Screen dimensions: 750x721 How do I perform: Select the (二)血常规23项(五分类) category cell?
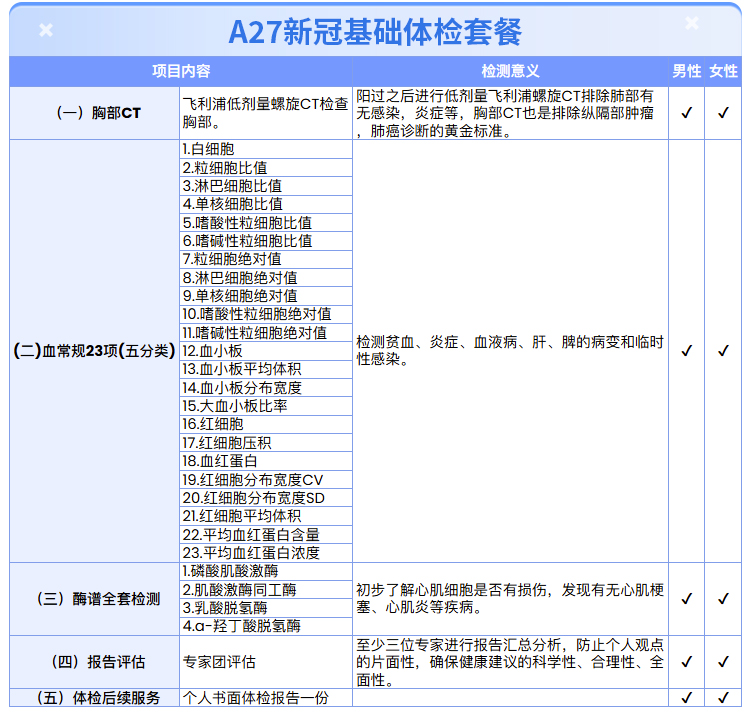[x=94, y=351]
